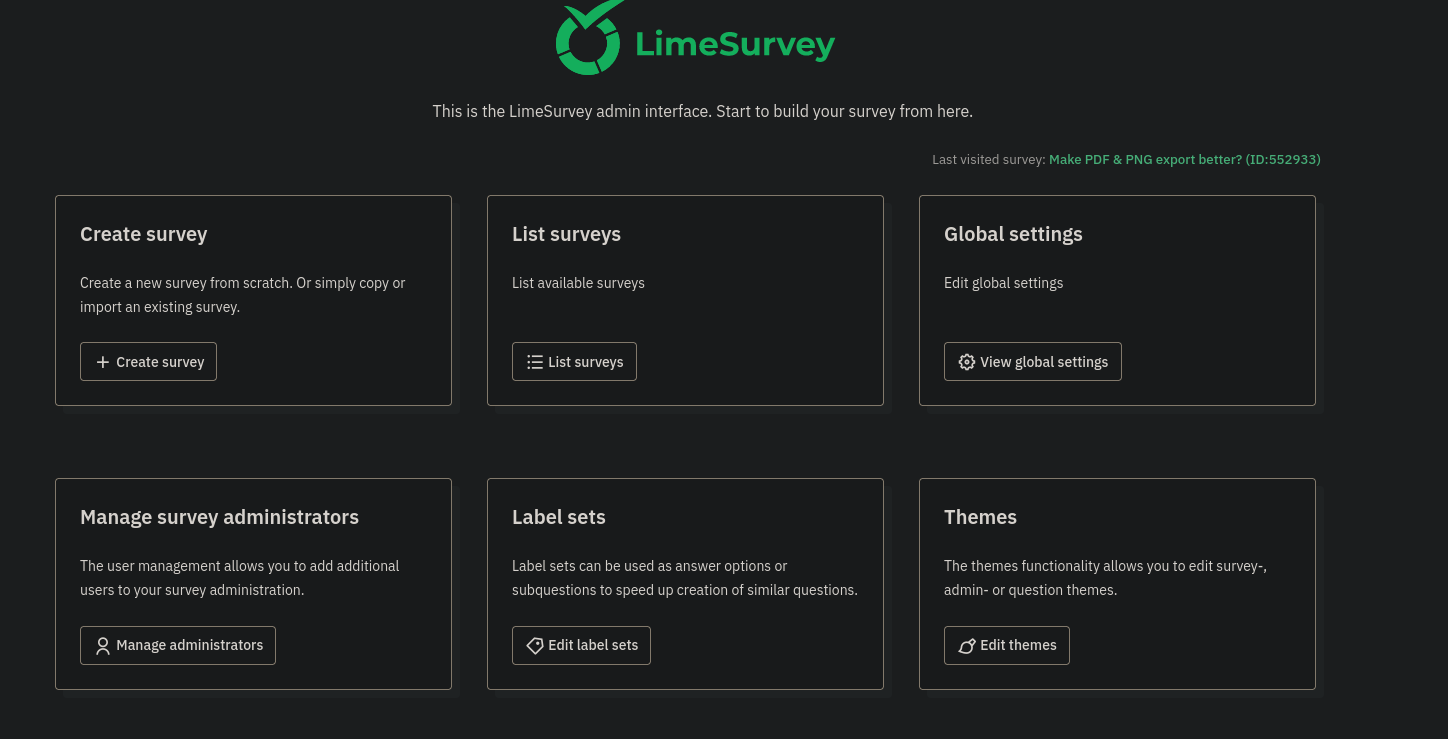The width and height of the screenshot is (1448, 739).
Task: Select the Create survey card heading
Action: coord(144,234)
